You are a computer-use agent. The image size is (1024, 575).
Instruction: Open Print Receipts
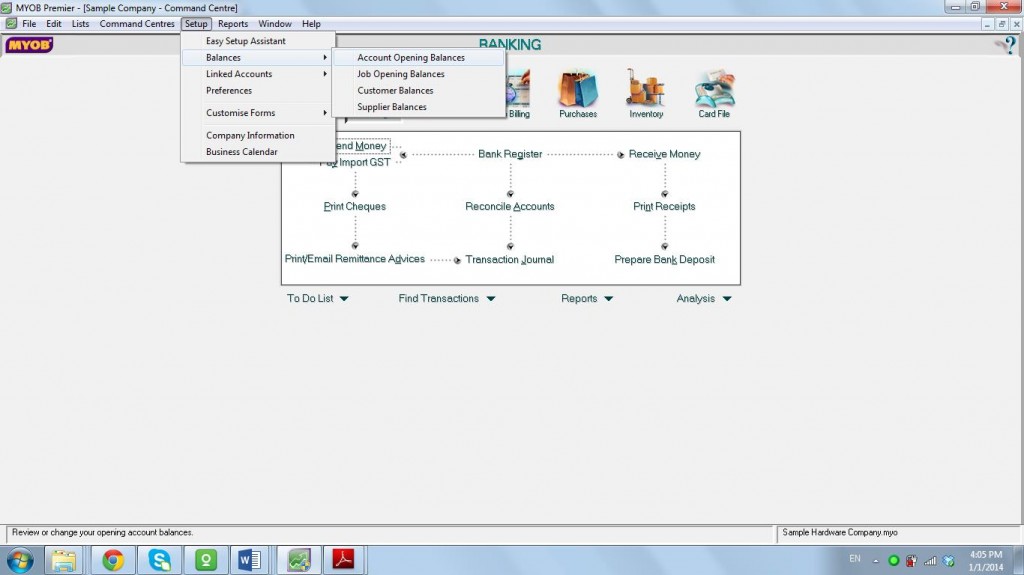pos(664,206)
